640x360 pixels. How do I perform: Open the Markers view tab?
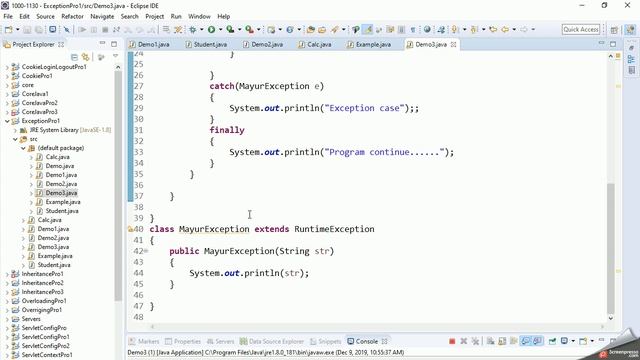[144, 341]
